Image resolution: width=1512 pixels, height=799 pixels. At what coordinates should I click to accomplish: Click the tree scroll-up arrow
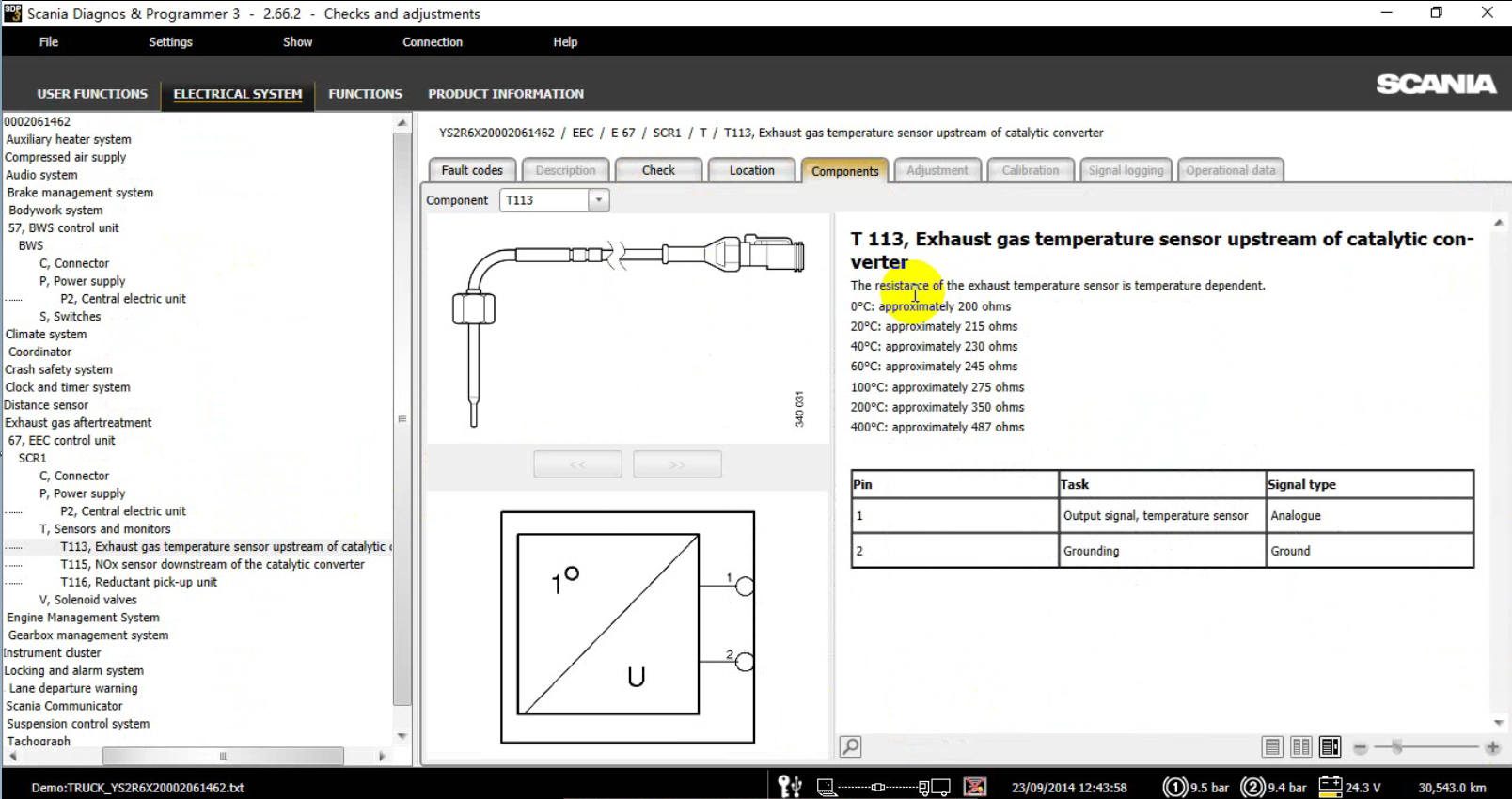402,122
